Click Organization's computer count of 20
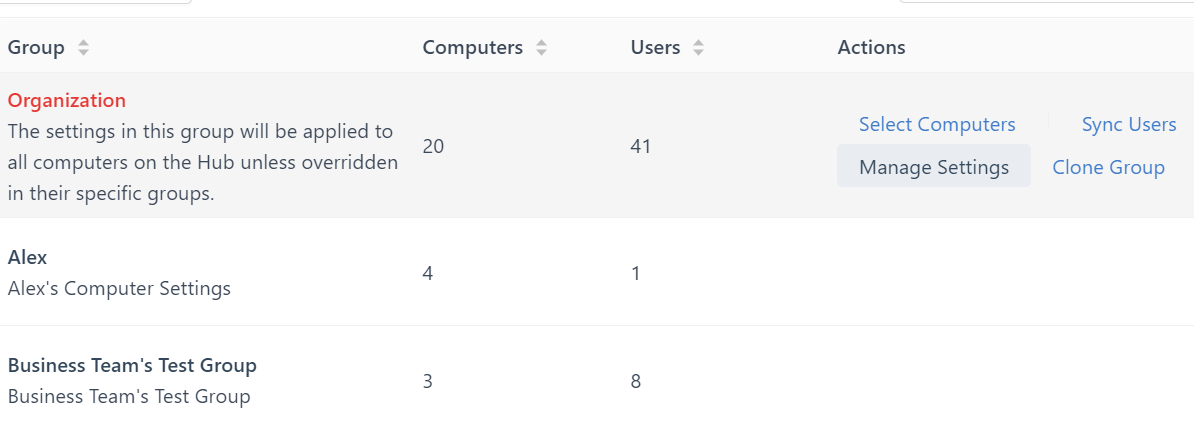This screenshot has width=1194, height=432. point(433,146)
